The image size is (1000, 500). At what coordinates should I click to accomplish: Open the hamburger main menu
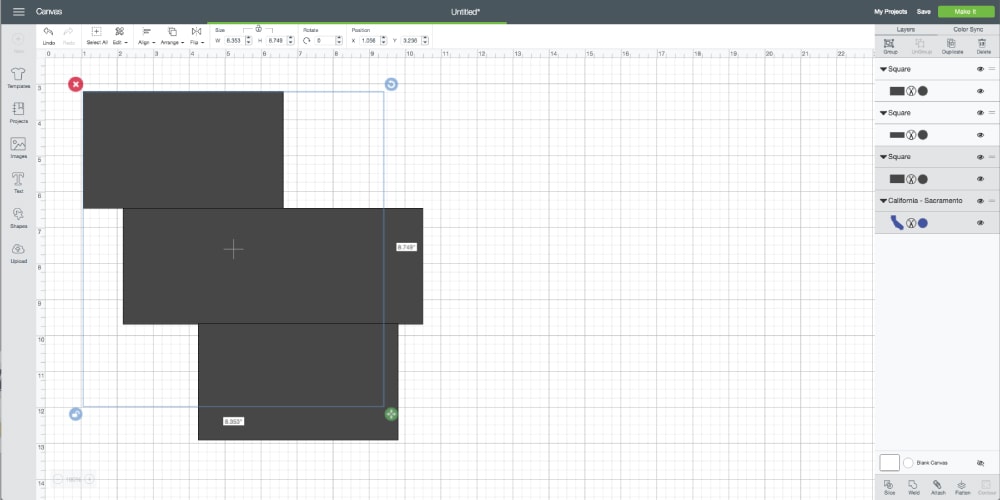coord(18,11)
